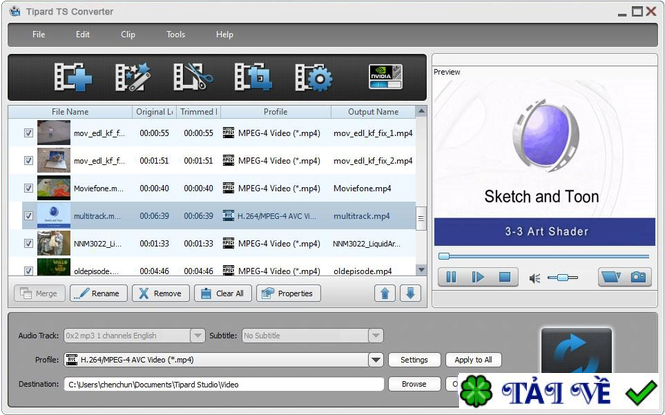Pause the preview playback
Image resolution: width=665 pixels, height=415 pixels.
coord(451,277)
